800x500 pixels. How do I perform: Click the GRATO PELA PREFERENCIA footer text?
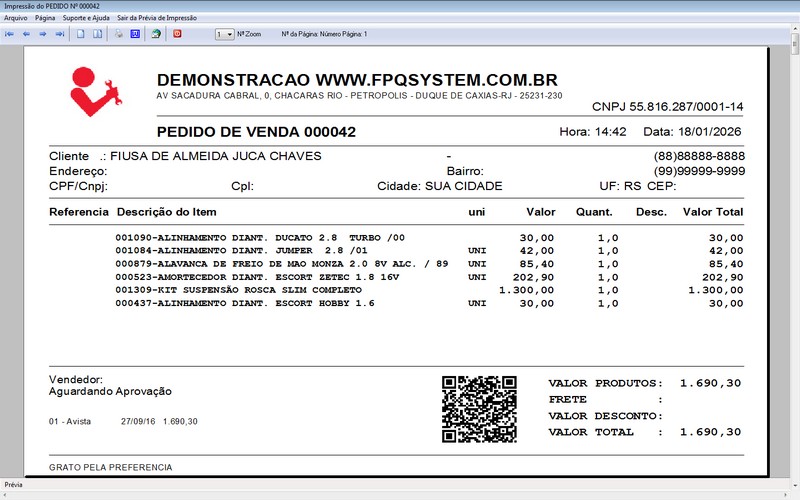tap(111, 467)
